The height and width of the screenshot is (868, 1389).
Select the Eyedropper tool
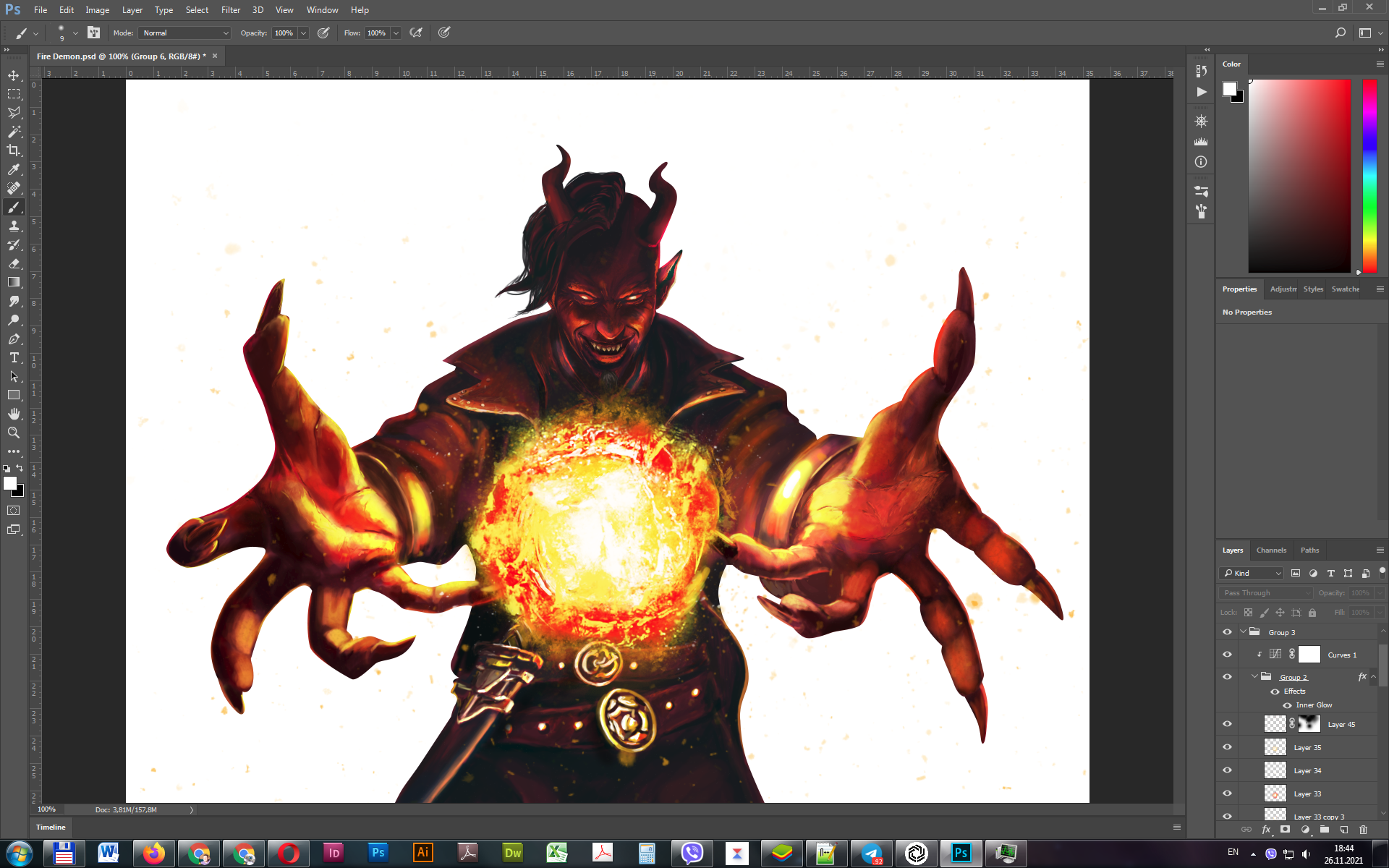(x=14, y=169)
